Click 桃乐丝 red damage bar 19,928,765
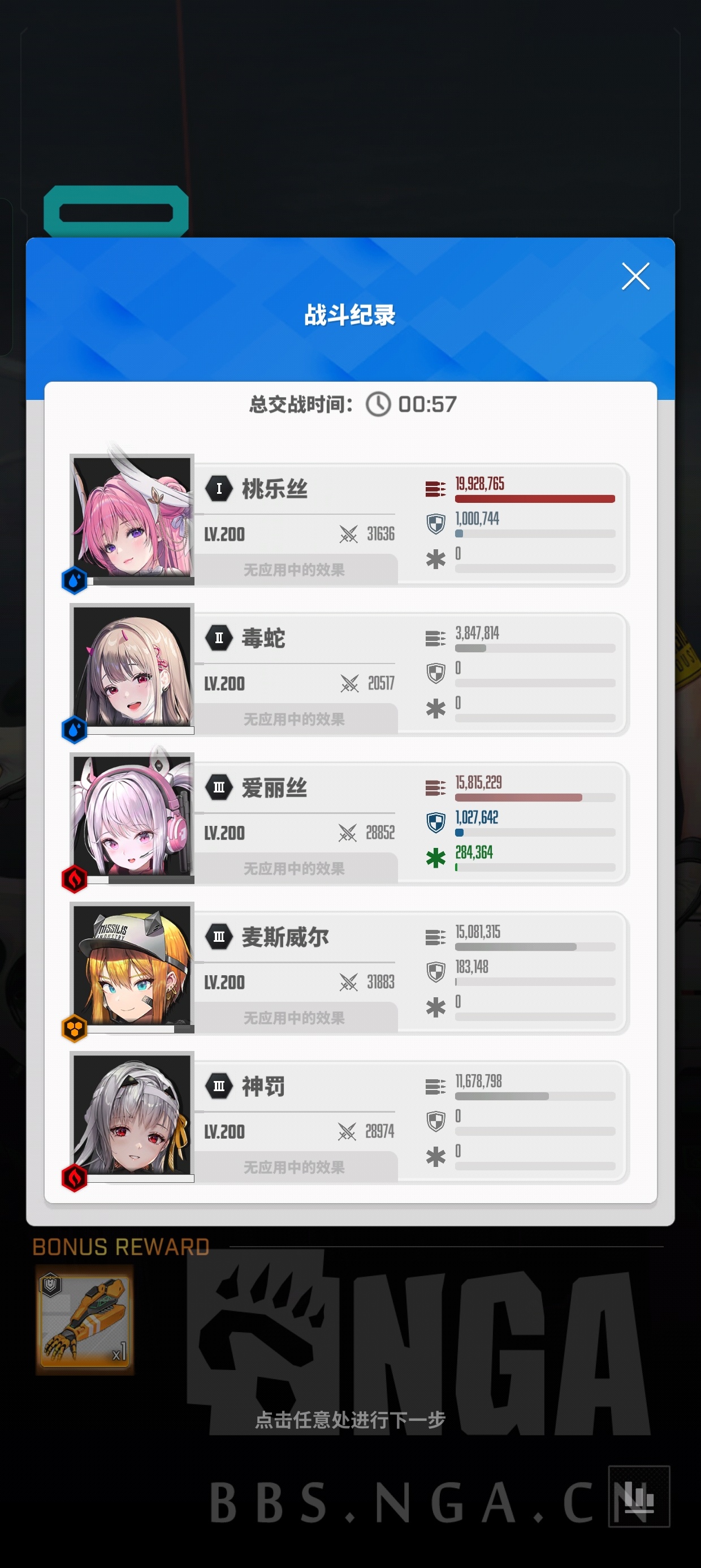 (x=535, y=498)
